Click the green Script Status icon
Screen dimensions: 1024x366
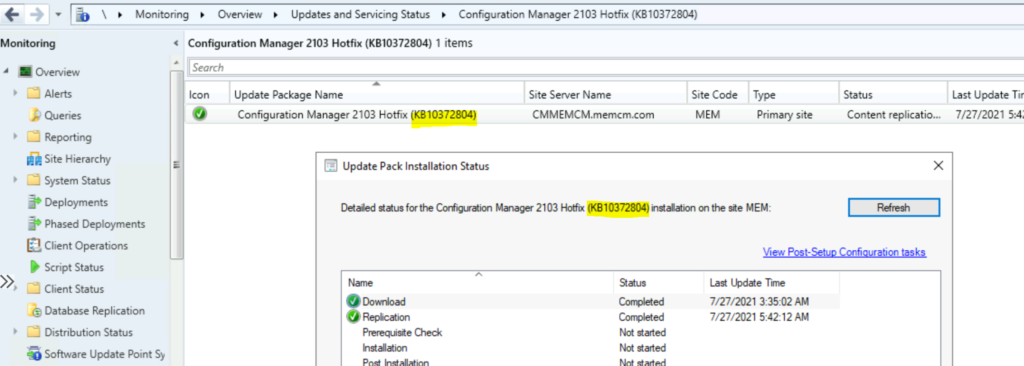[x=34, y=267]
